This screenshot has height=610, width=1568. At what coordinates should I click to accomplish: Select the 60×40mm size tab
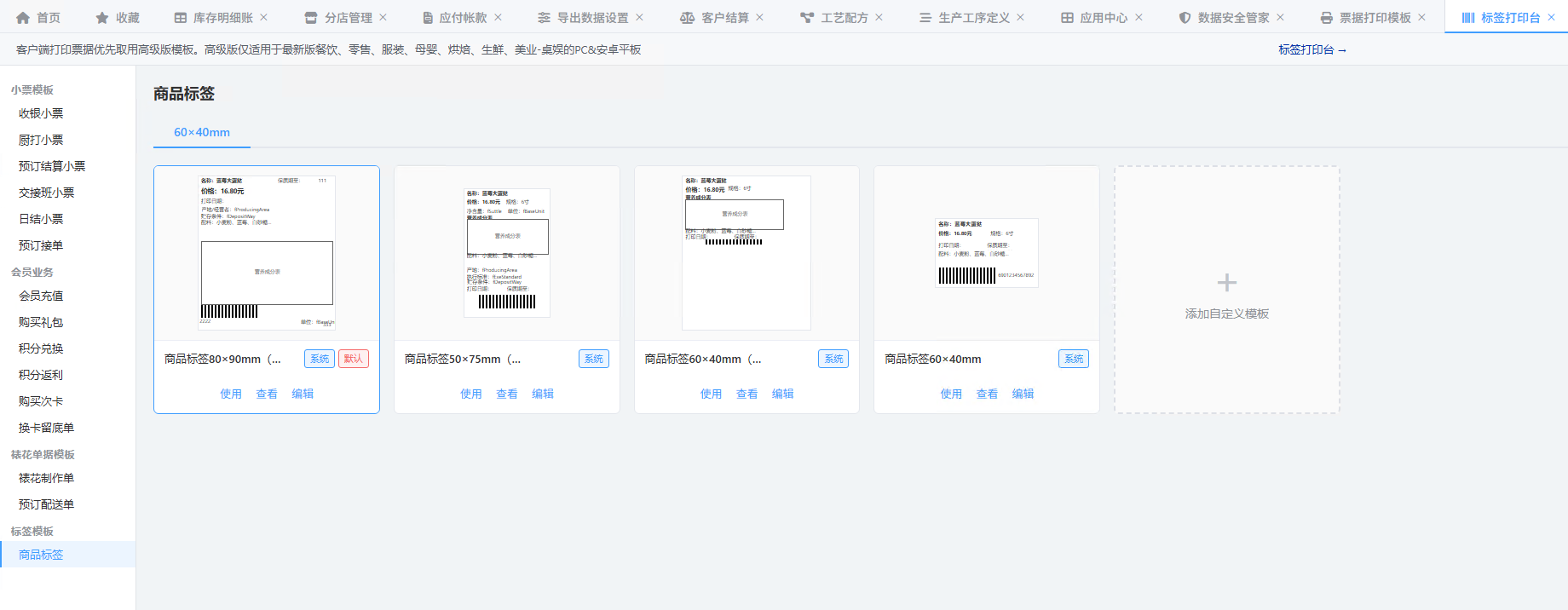(x=202, y=132)
